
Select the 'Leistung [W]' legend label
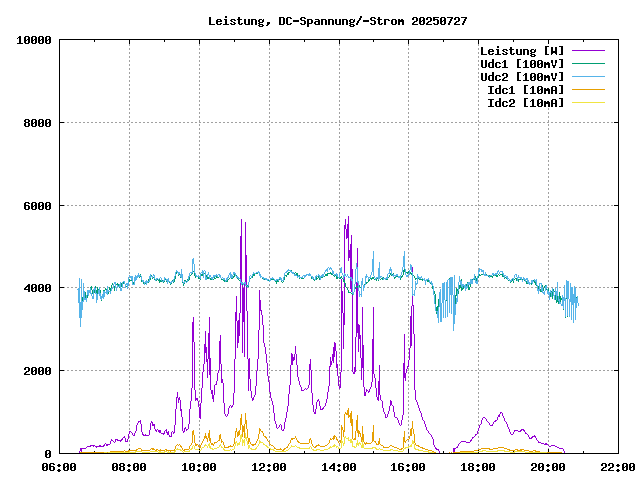[521, 51]
